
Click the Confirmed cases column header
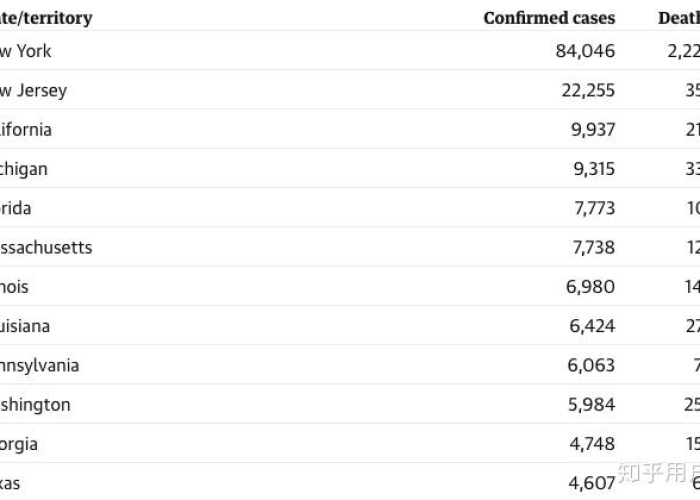tap(549, 18)
